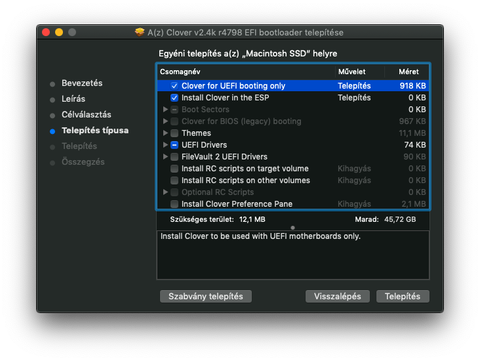The width and height of the screenshot is (480, 361).
Task: Toggle Optional RC Scripts checkbox
Action: click(x=174, y=192)
